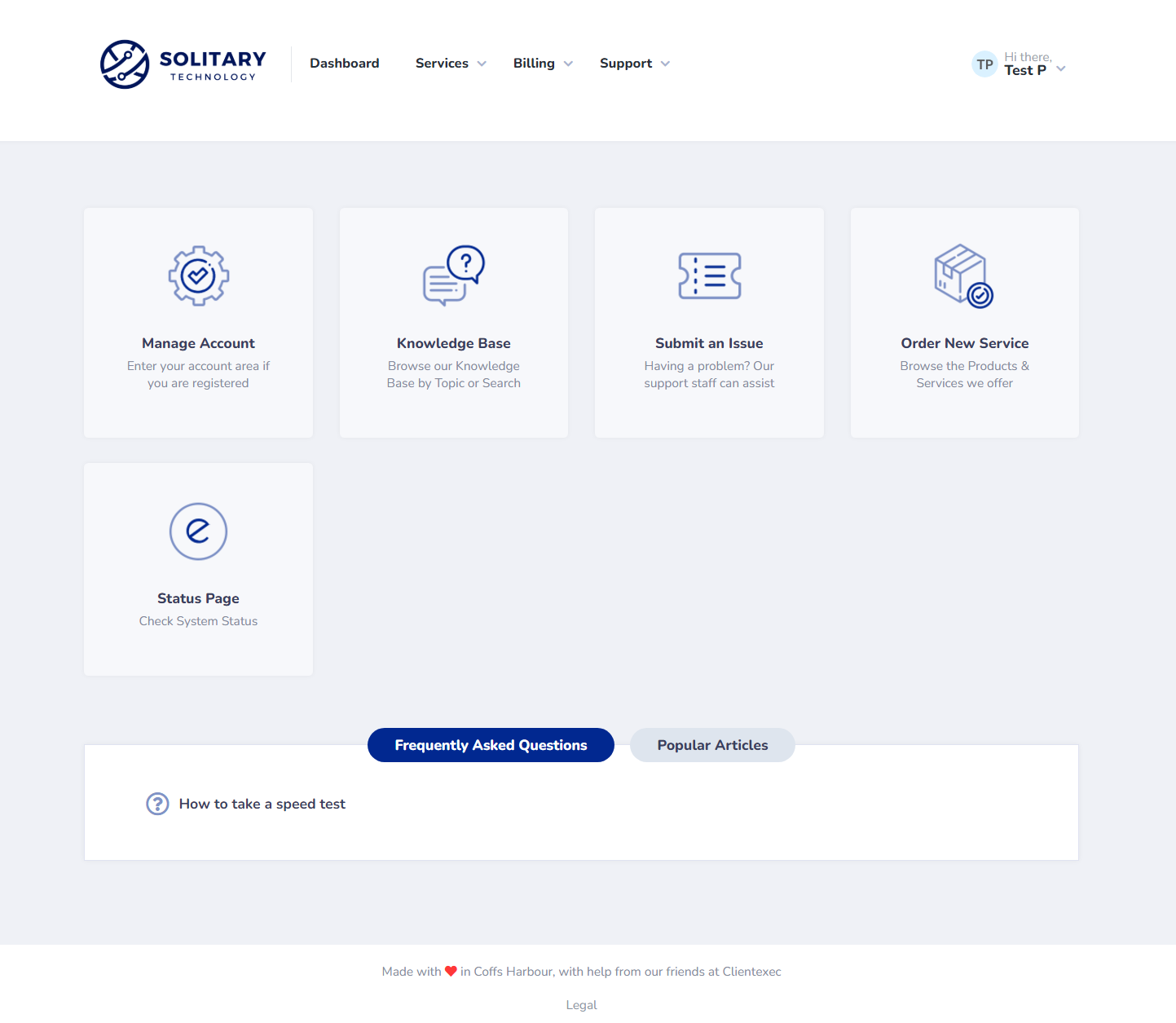This screenshot has width=1176, height=1023.
Task: Click the TP user avatar
Action: tap(984, 64)
